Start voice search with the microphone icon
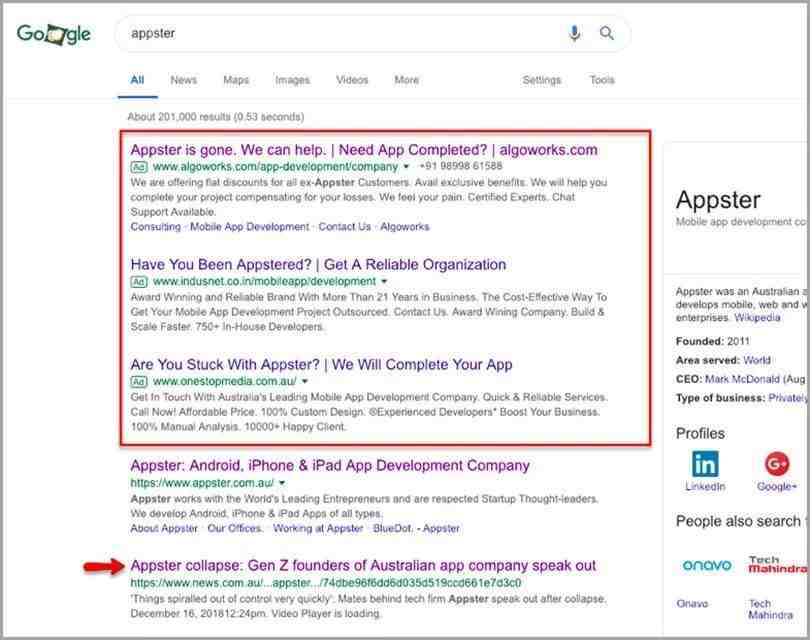The width and height of the screenshot is (810, 640). click(x=574, y=33)
